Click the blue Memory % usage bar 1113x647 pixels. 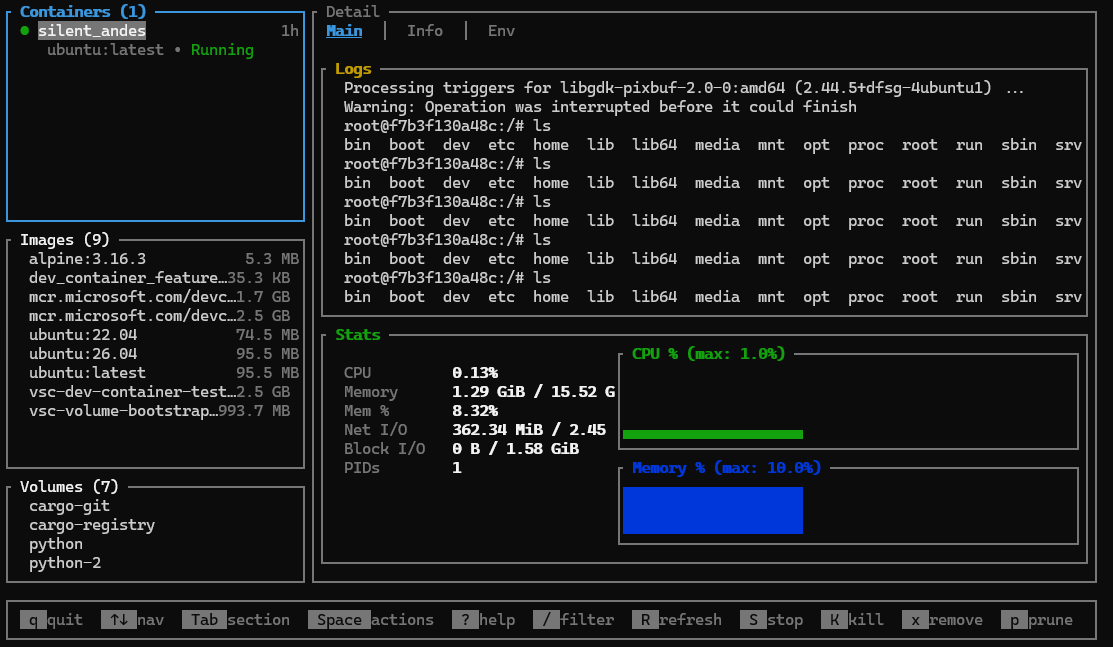pyautogui.click(x=713, y=510)
